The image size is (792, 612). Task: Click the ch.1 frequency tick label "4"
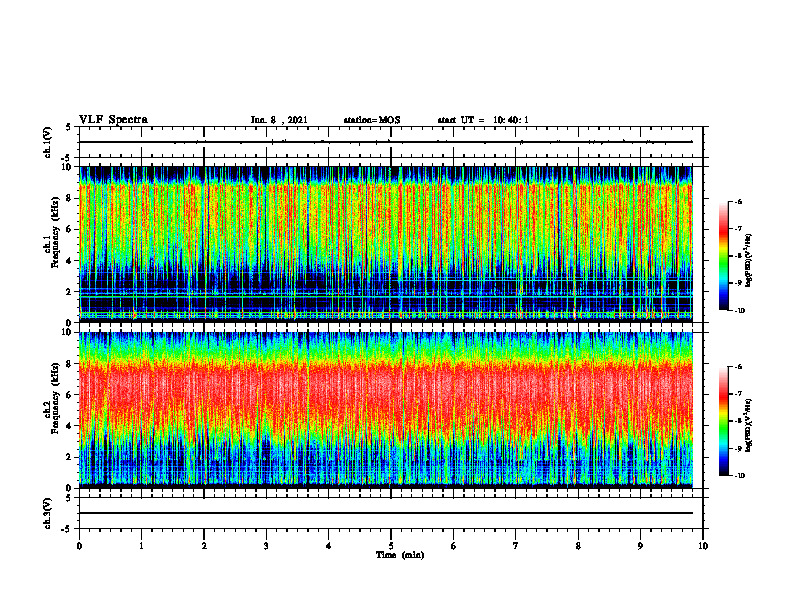click(x=70, y=261)
